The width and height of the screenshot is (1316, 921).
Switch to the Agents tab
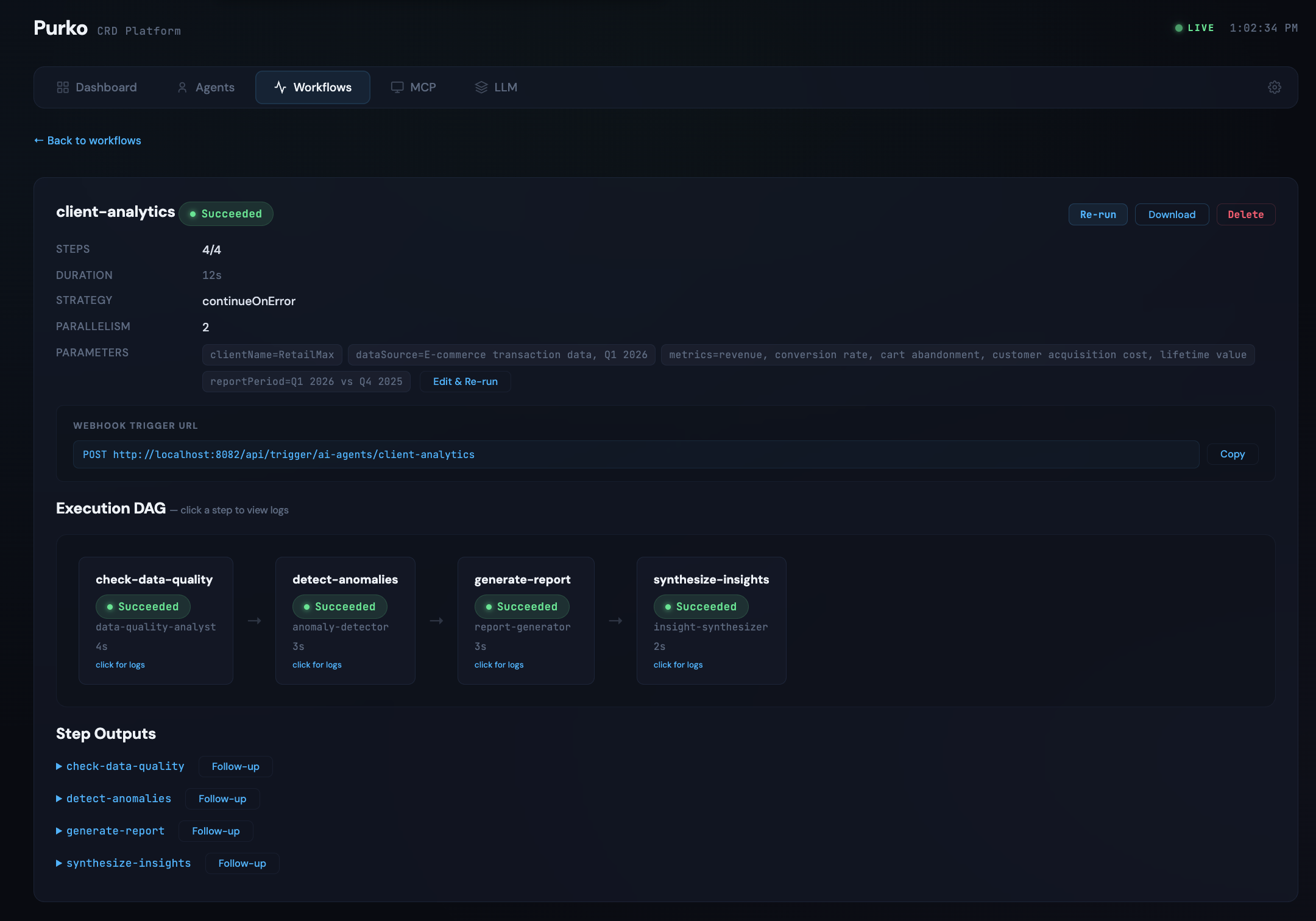pos(206,87)
